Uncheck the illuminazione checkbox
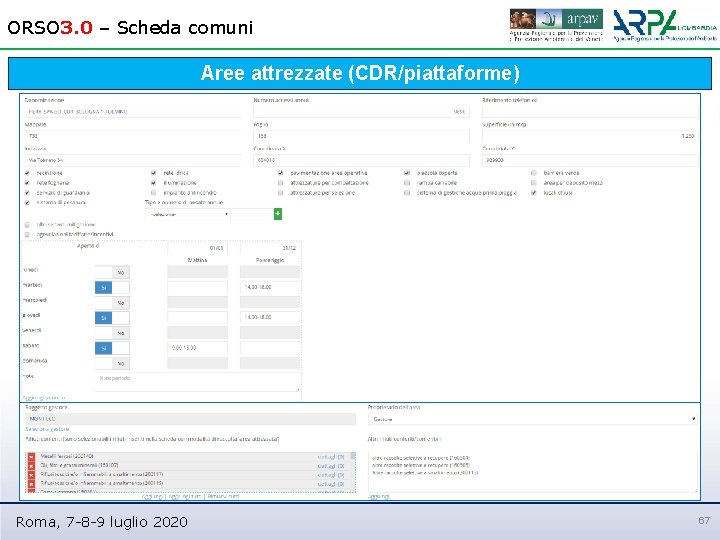 tap(153, 183)
